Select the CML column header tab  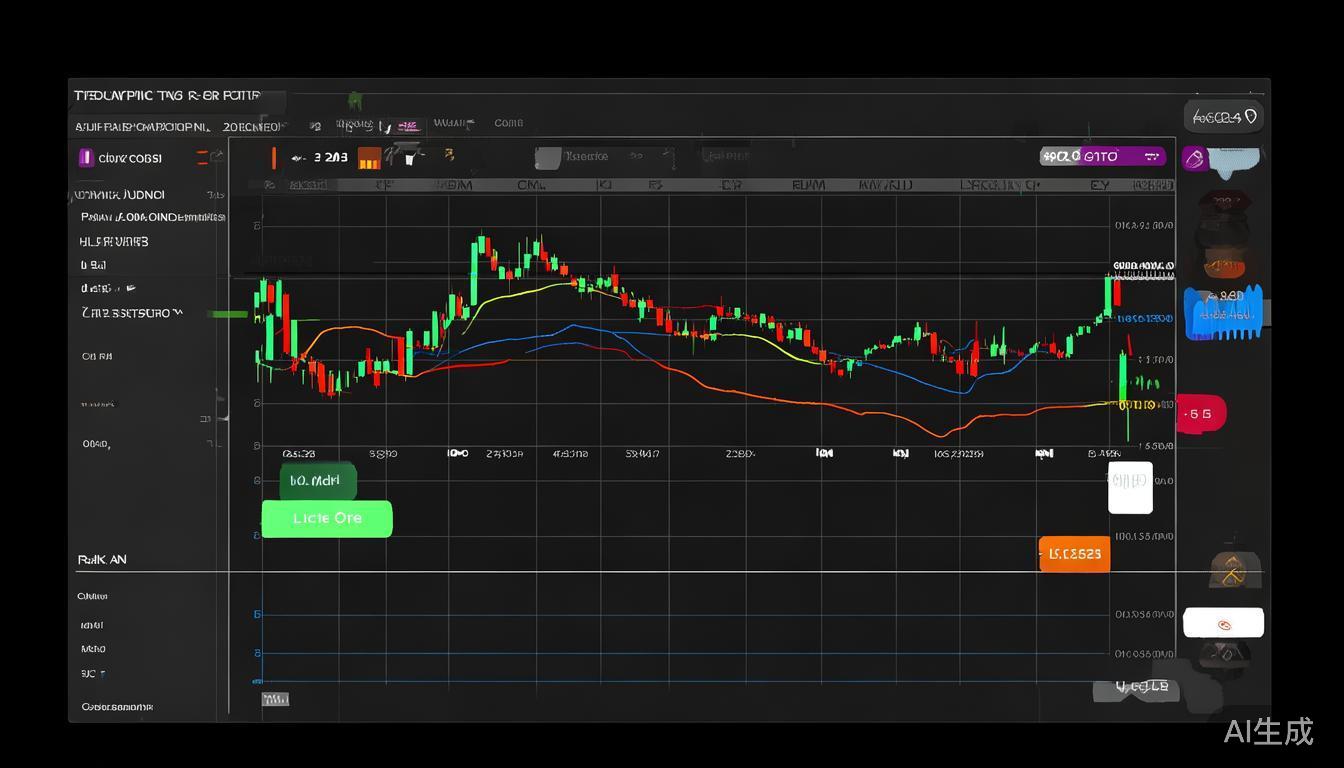tap(529, 185)
